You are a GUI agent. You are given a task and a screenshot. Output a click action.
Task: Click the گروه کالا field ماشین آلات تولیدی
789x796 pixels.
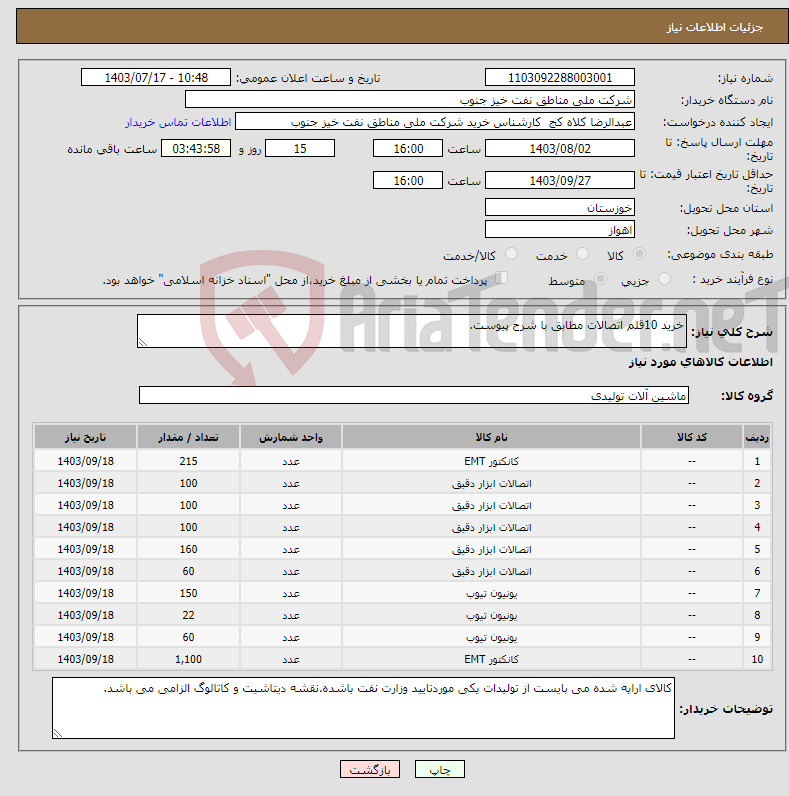[414, 395]
